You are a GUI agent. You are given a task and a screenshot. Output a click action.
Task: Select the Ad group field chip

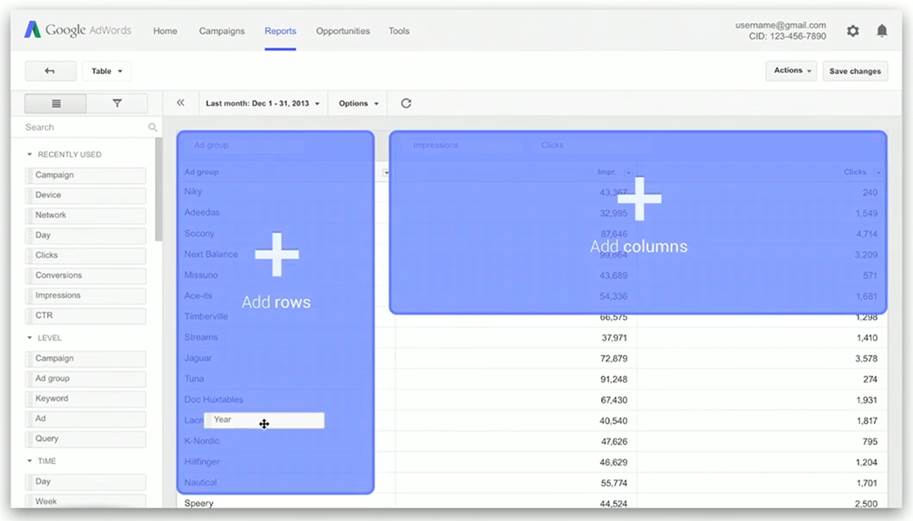pyautogui.click(x=86, y=378)
